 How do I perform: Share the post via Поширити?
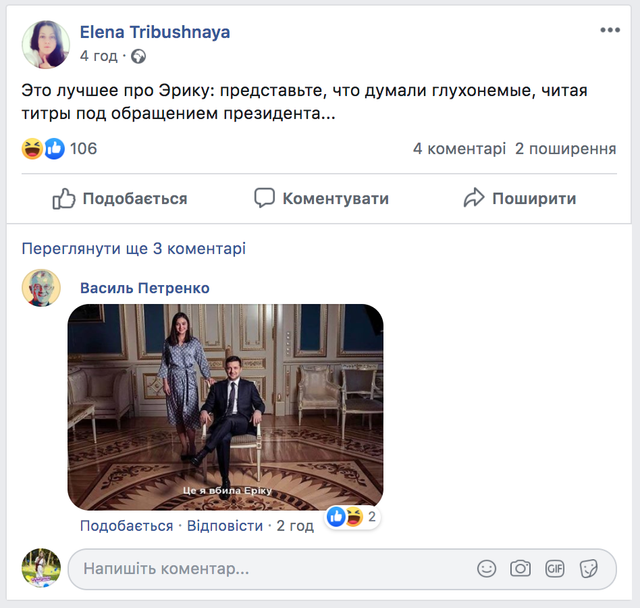click(x=519, y=198)
